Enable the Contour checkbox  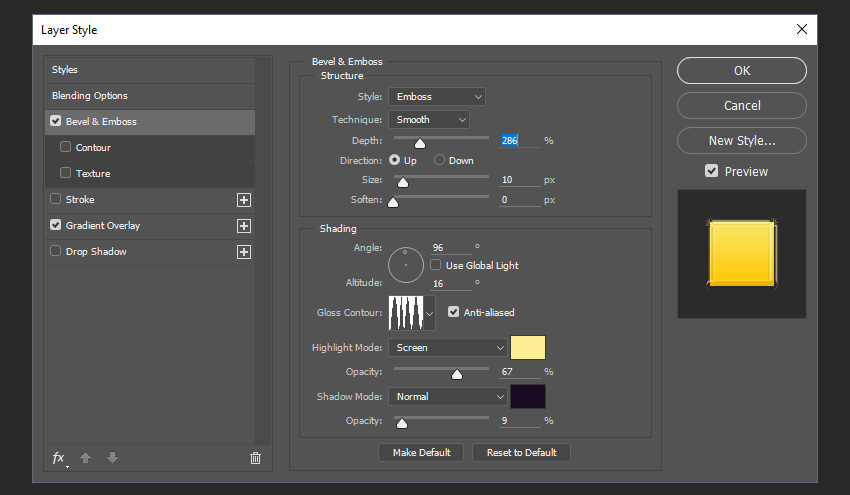(66, 147)
